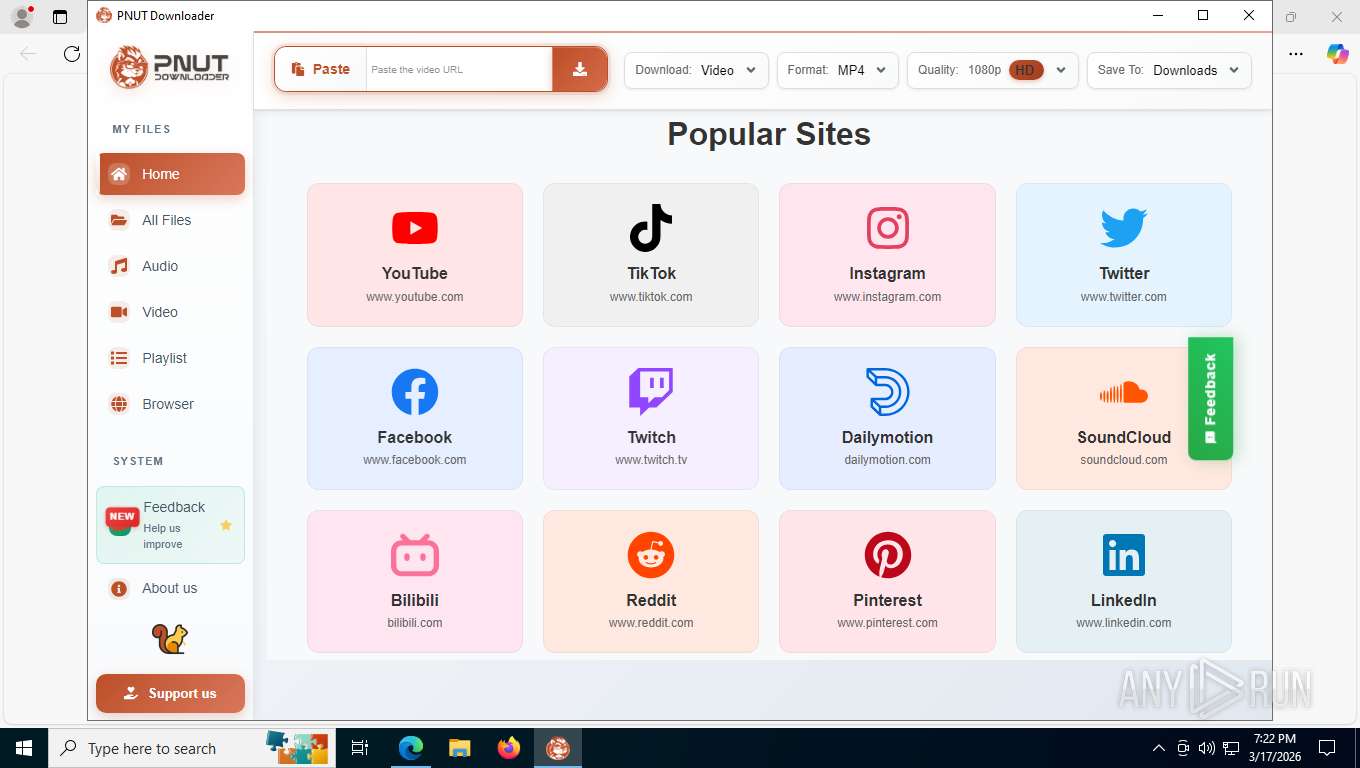This screenshot has height=768, width=1360.
Task: Open the Quality 1080p dropdown
Action: coord(992,70)
